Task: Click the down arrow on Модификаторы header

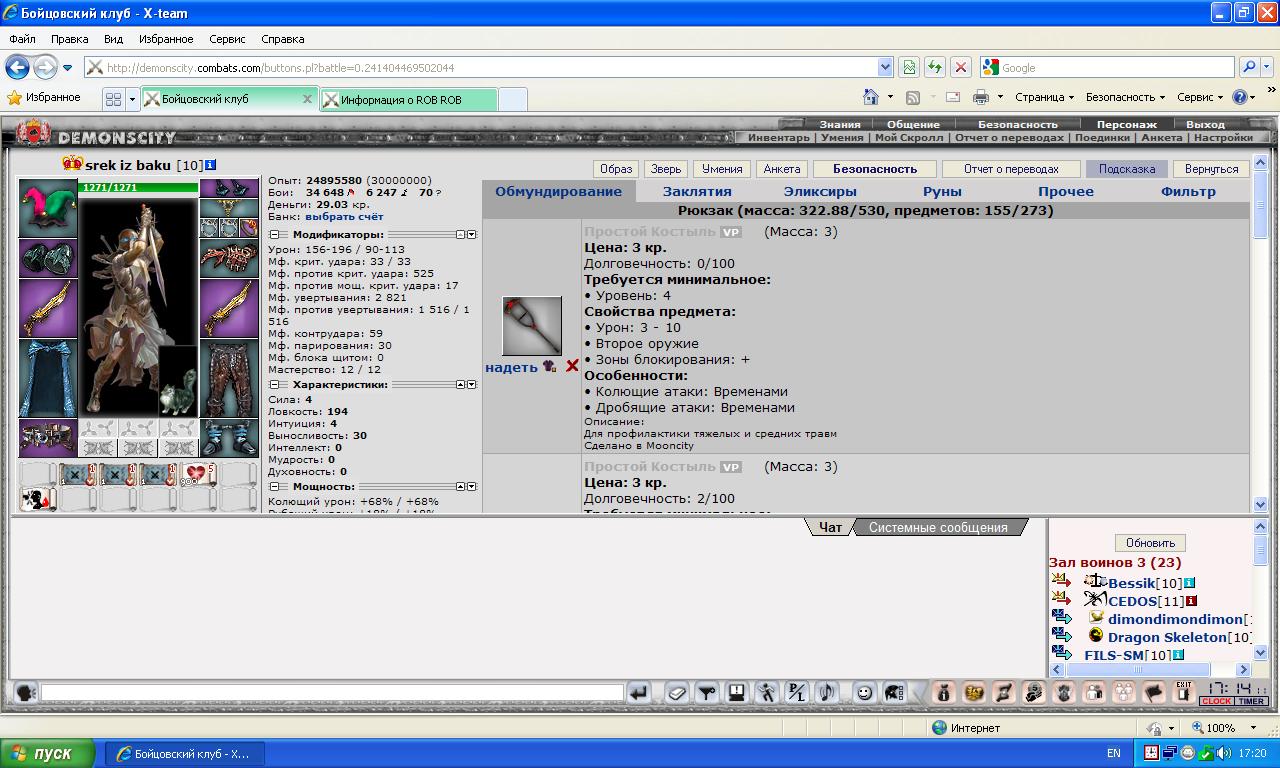Action: (472, 235)
